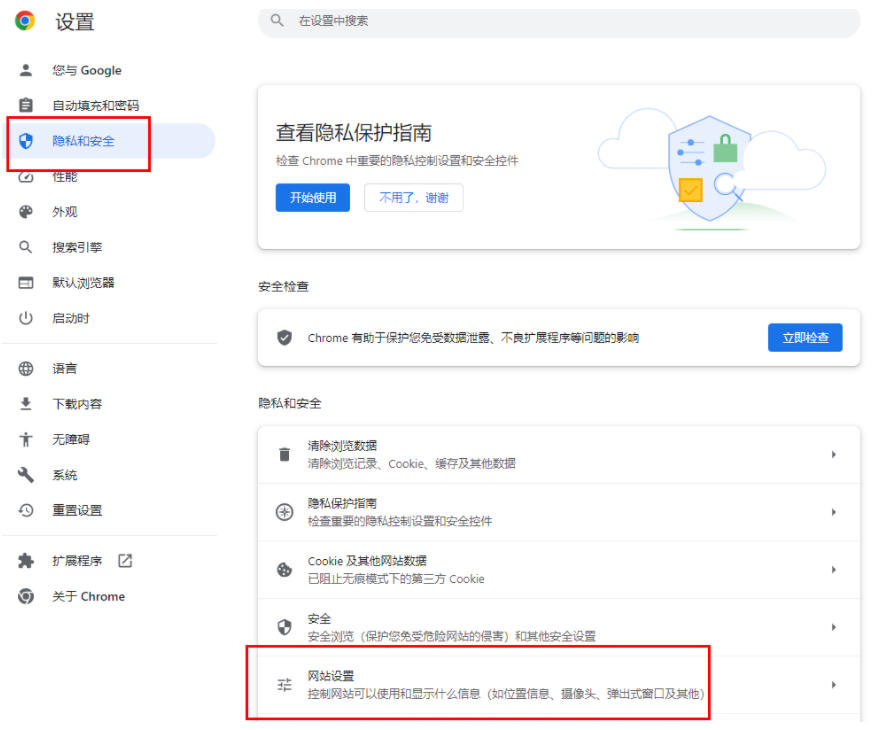This screenshot has width=877, height=730.
Task: Open 隐私保护指南 option in list
Action: point(559,512)
